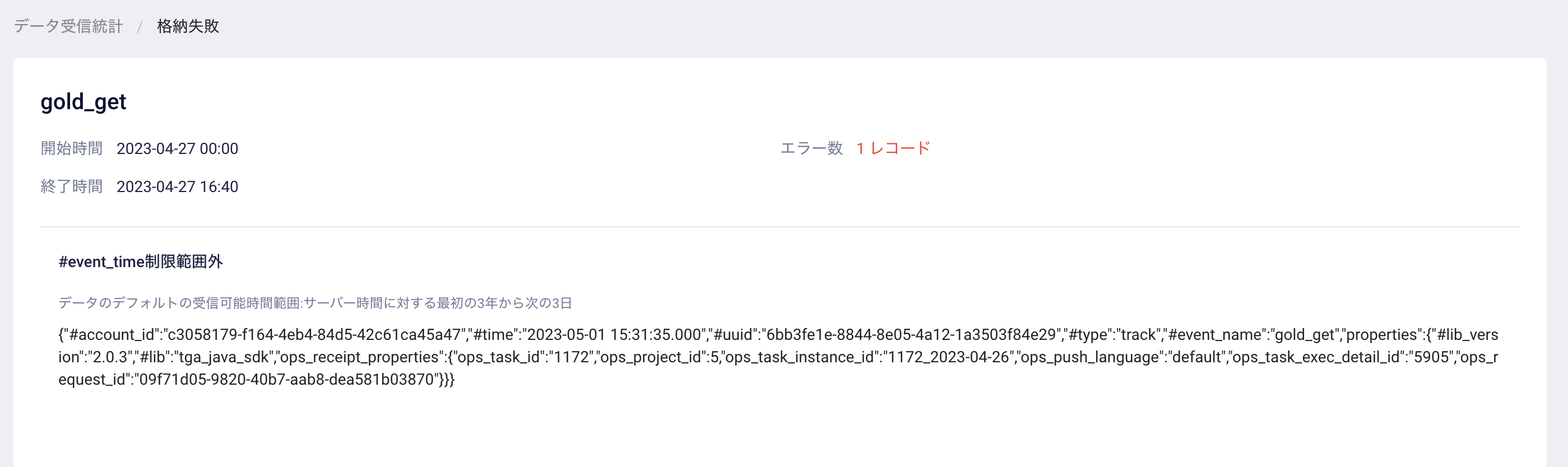The image size is (1568, 467).
Task: Click ops_task_instance_id value 1172_2023-04-26
Action: pyautogui.click(x=948, y=357)
